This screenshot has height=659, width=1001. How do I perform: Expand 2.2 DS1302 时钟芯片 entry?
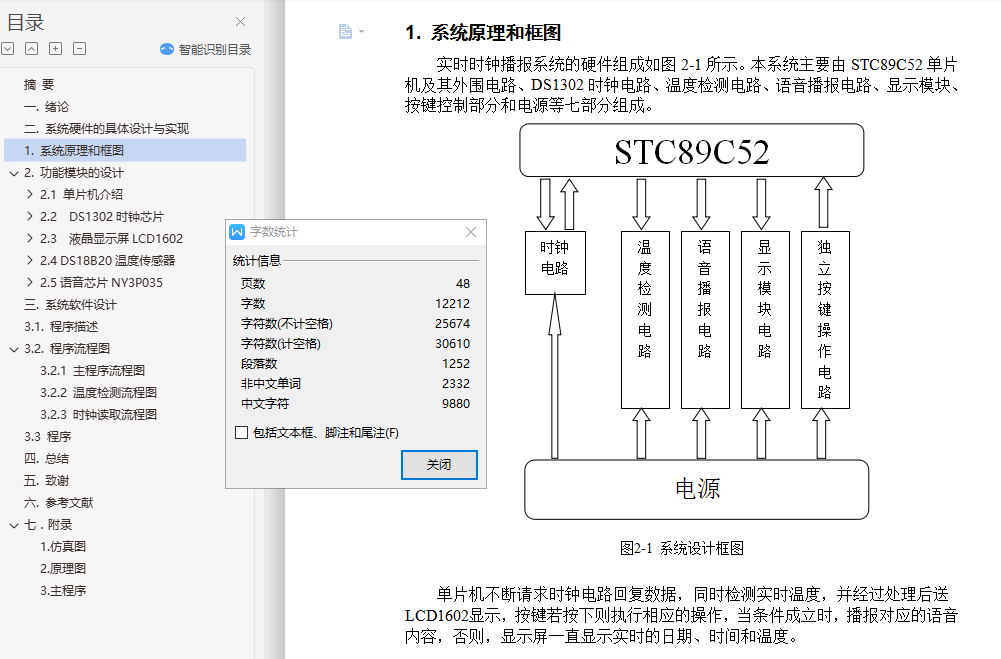click(x=29, y=216)
